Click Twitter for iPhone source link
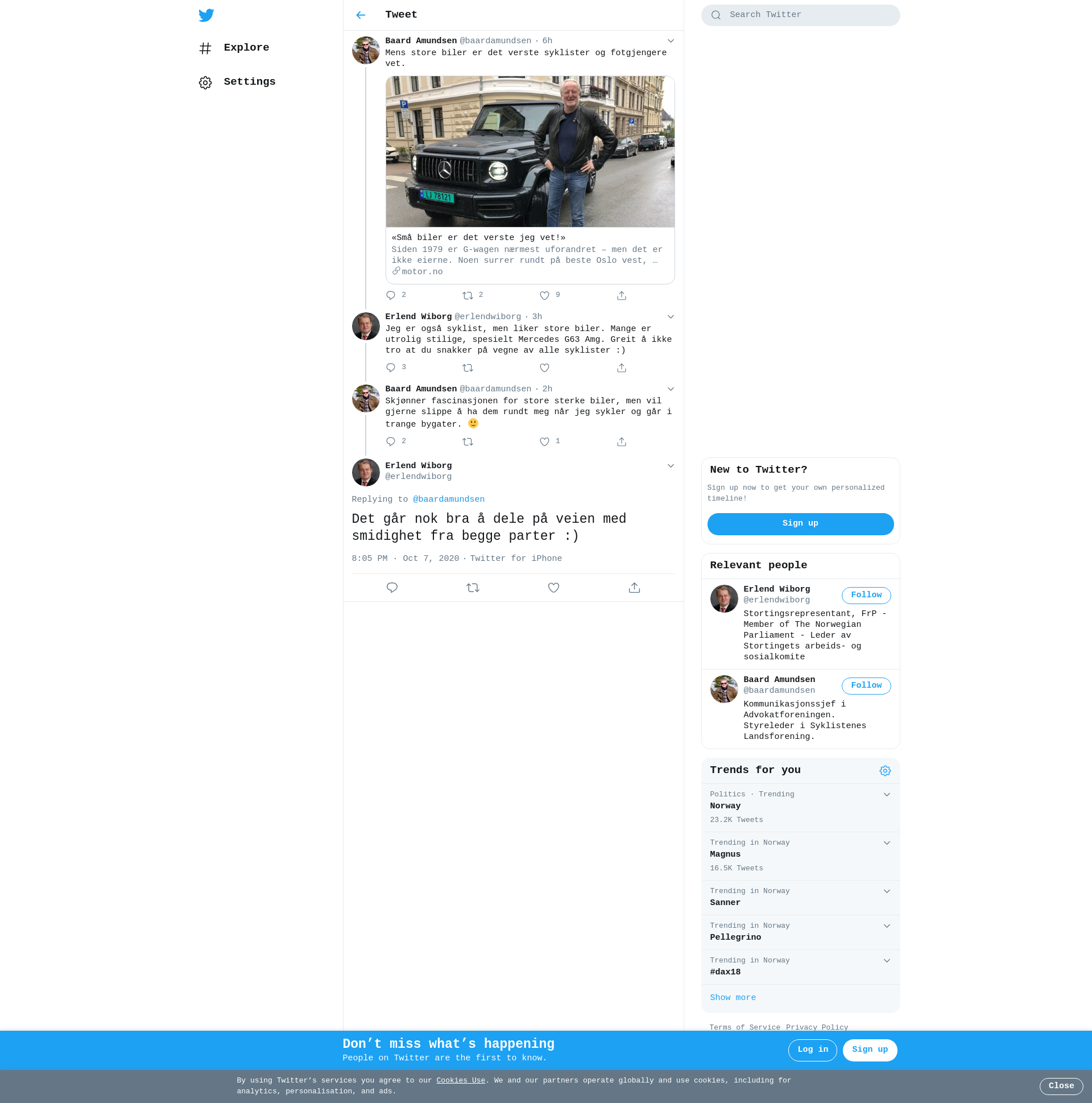 pyautogui.click(x=516, y=559)
